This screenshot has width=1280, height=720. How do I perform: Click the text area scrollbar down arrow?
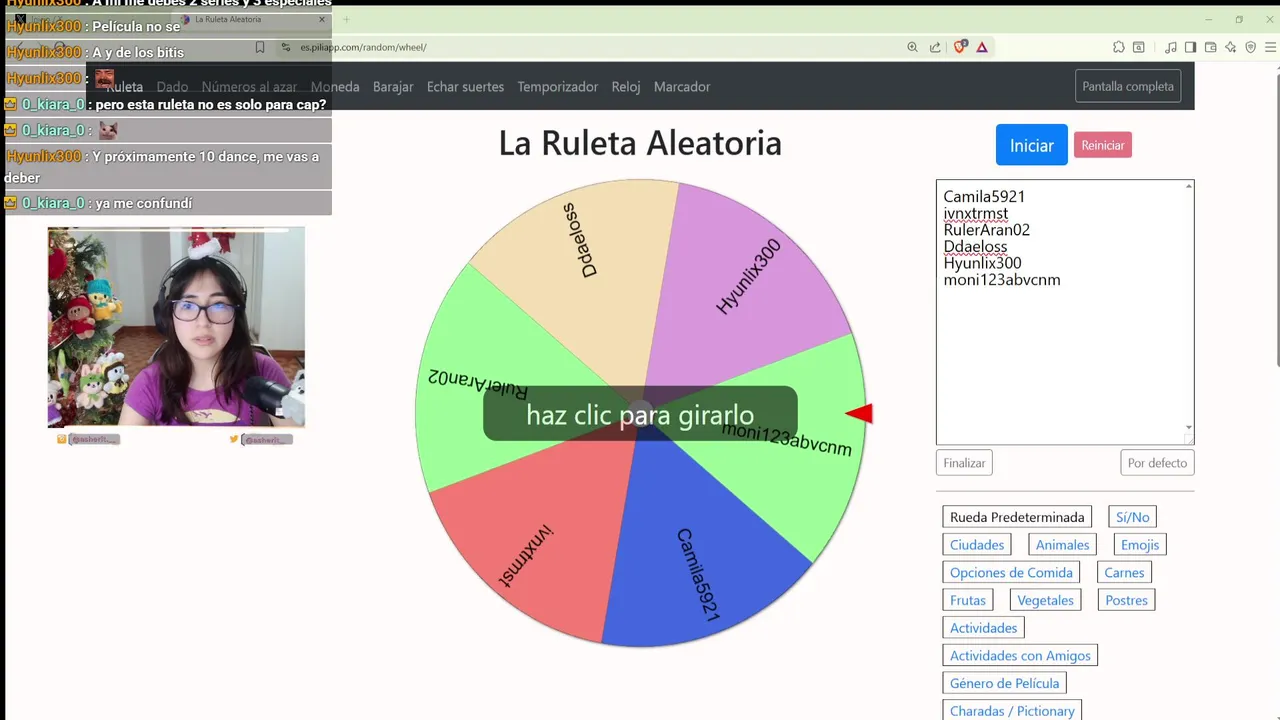[1189, 427]
